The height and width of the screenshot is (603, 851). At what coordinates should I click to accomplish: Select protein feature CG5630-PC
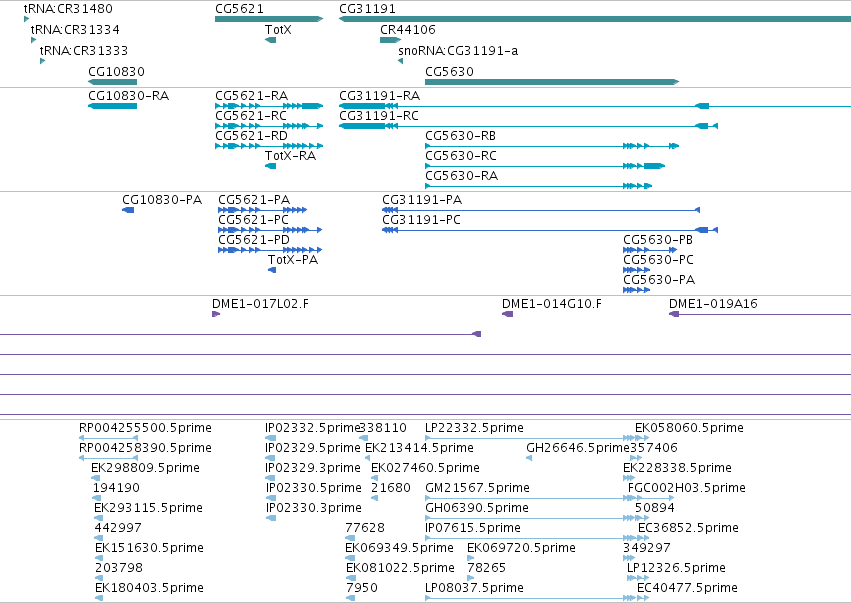coord(637,270)
